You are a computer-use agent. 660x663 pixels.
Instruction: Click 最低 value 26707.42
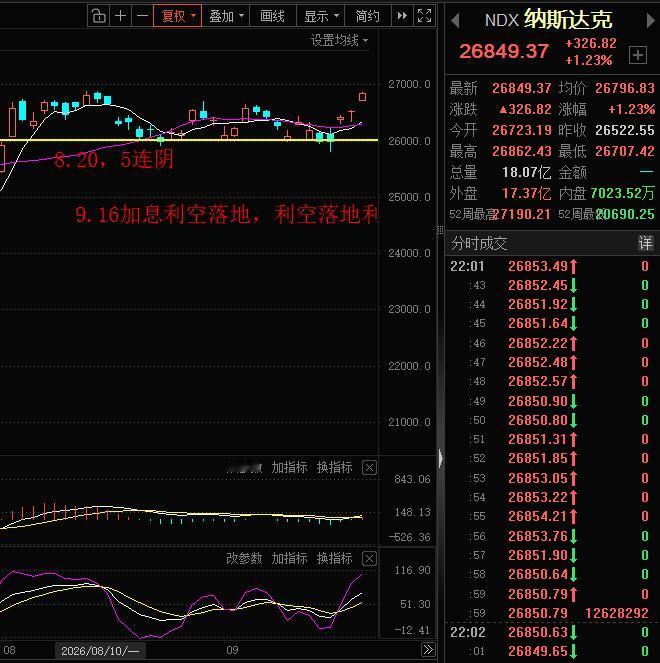click(624, 151)
